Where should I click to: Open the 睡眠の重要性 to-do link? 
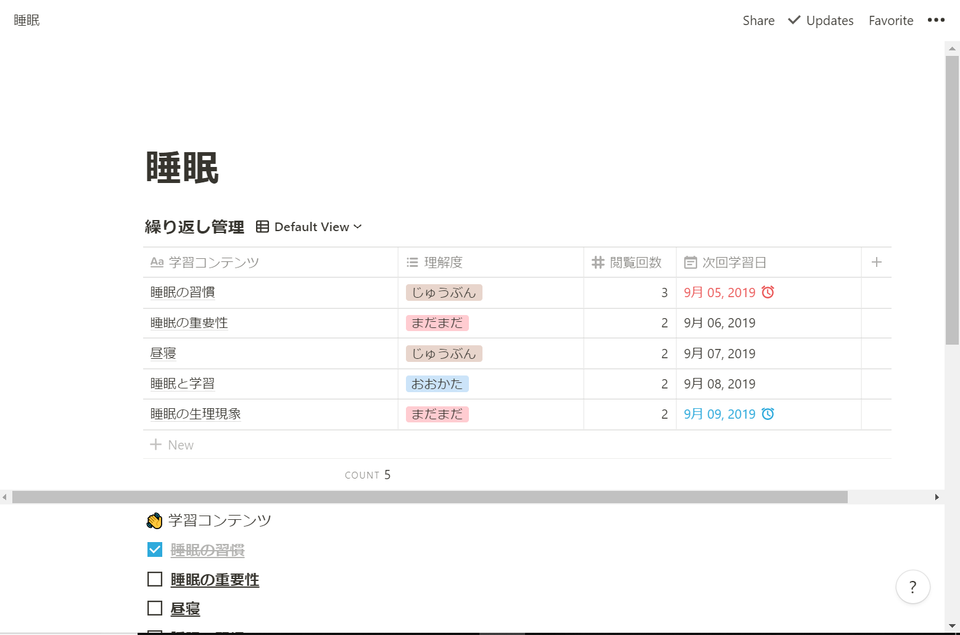(215, 579)
